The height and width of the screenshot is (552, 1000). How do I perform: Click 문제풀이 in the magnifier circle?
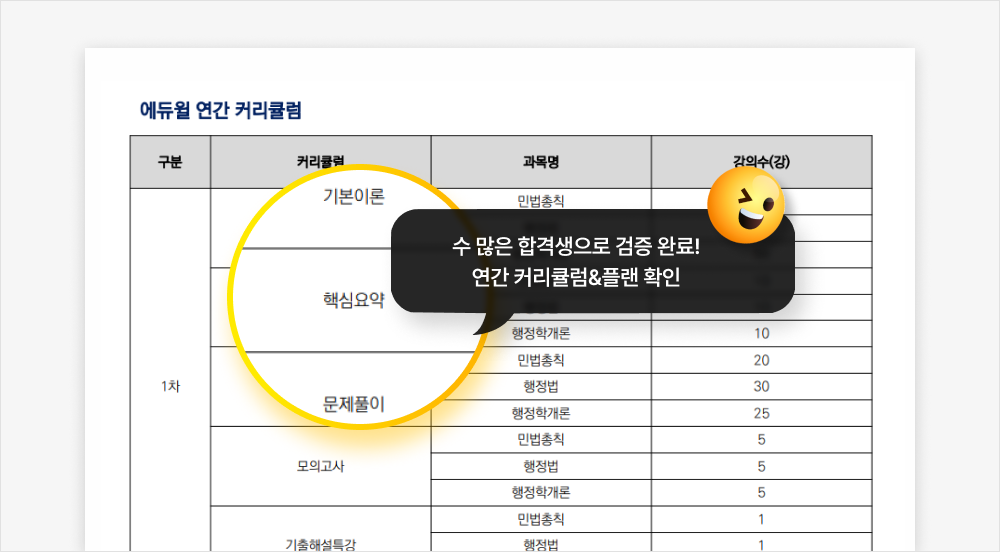click(353, 404)
